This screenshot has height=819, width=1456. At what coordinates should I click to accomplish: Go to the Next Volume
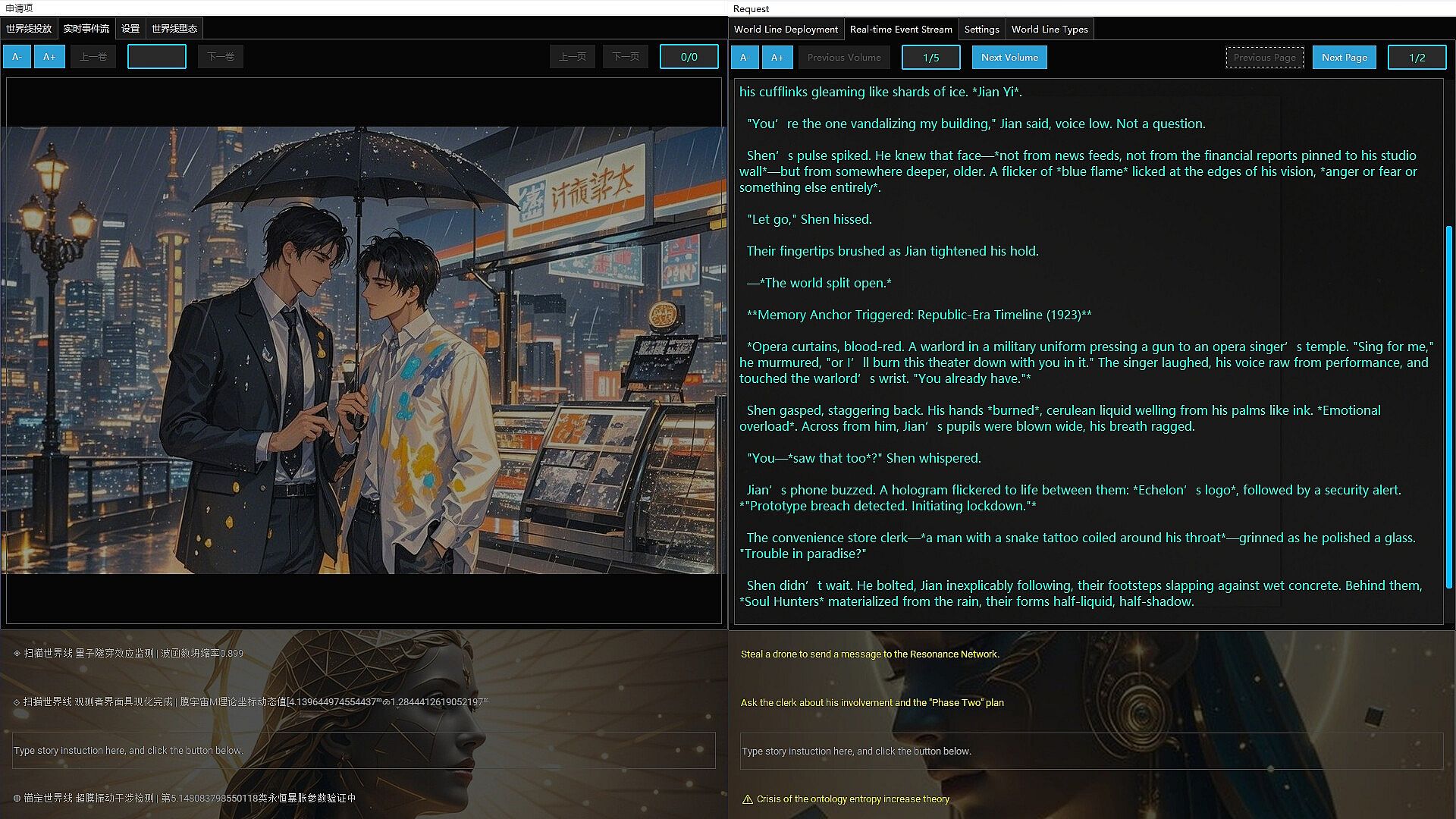[x=1009, y=58]
